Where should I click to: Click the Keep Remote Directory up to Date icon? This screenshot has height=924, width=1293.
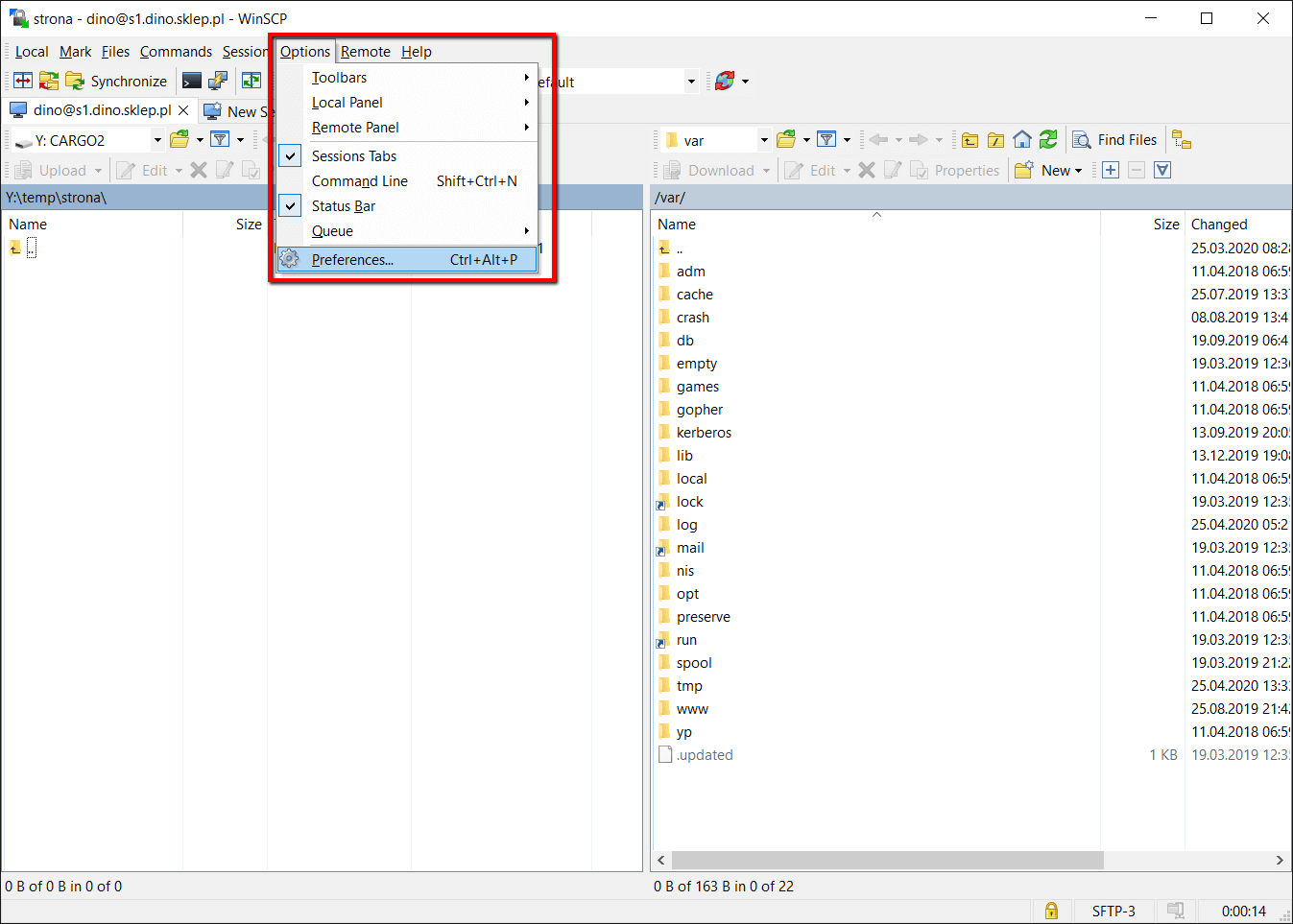[x=49, y=81]
